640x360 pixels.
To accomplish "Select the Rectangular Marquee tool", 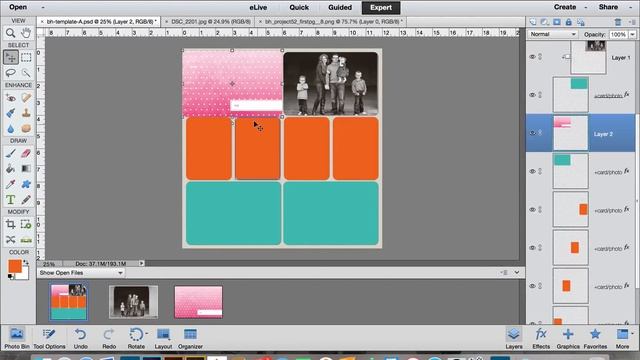I will coord(26,58).
